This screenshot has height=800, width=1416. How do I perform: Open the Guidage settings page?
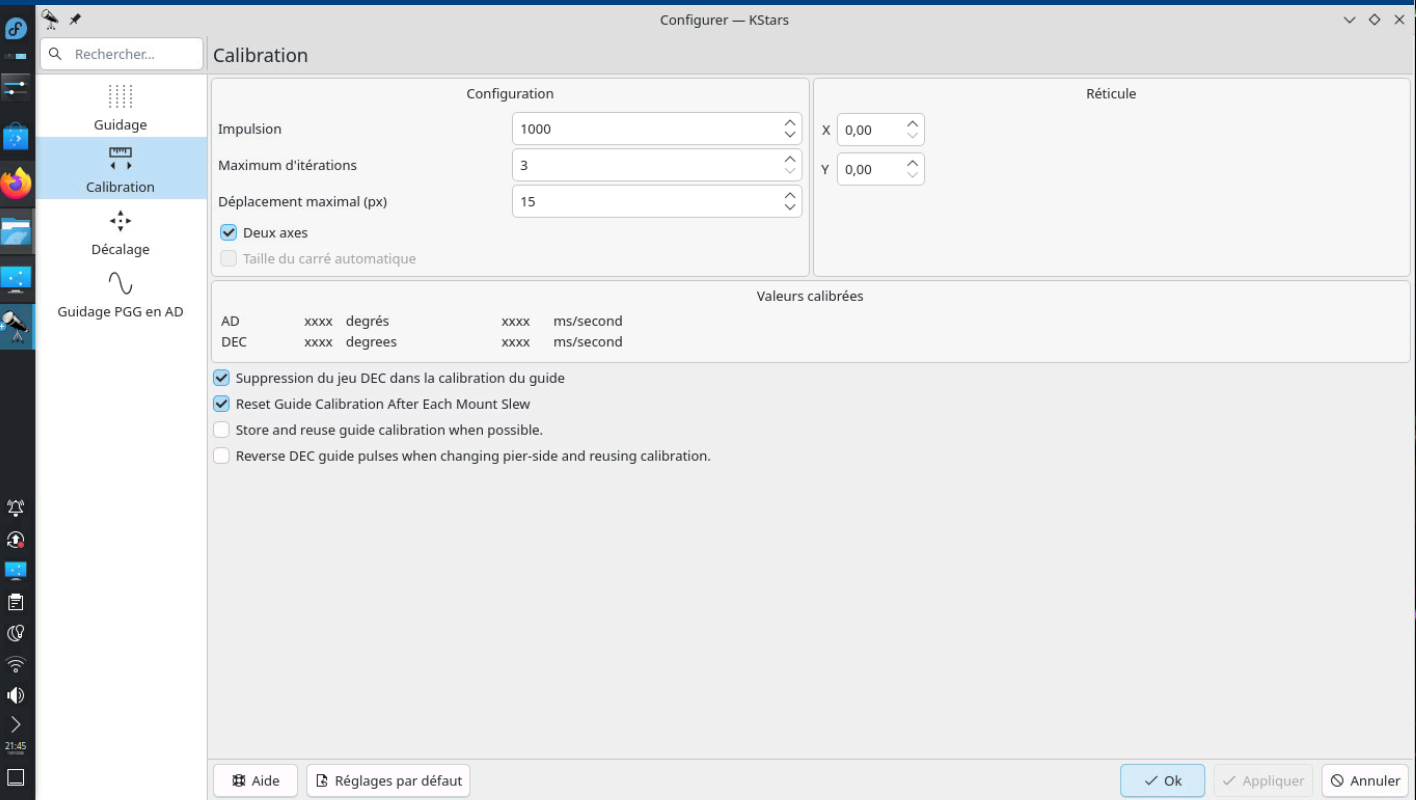120,107
